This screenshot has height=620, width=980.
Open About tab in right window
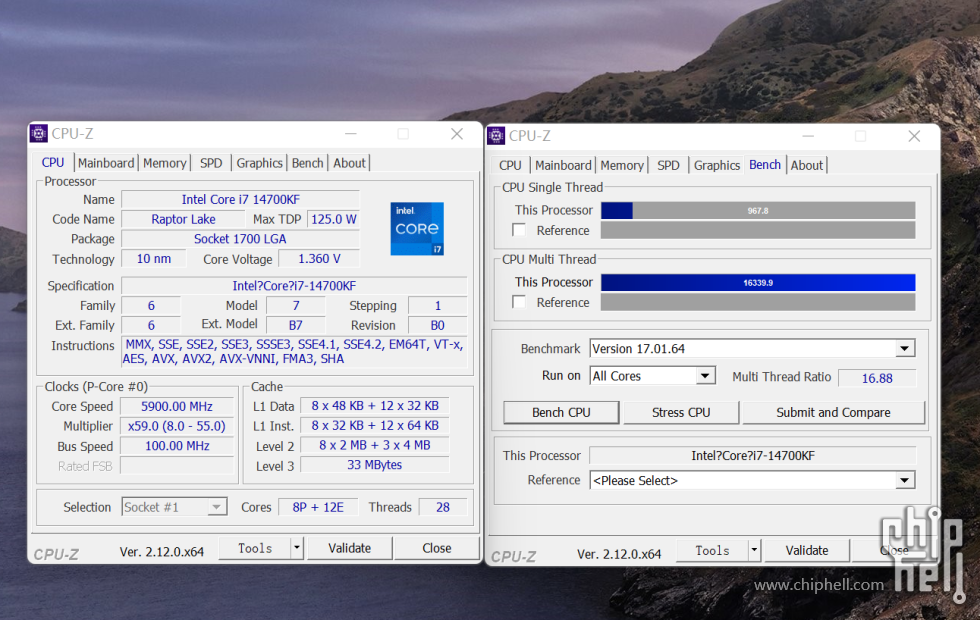(x=807, y=166)
